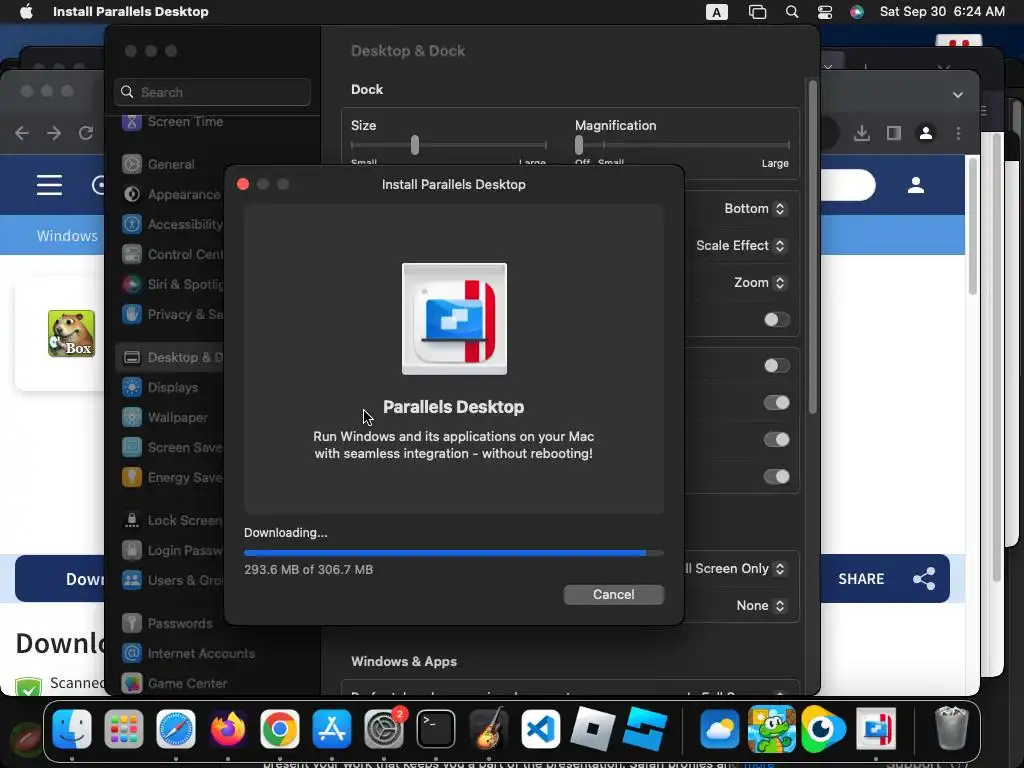Go back in the browser window
Image resolution: width=1024 pixels, height=768 pixels.
22,133
